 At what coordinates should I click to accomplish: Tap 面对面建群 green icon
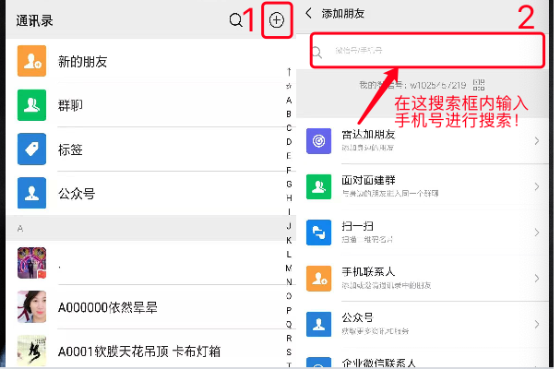point(319,187)
